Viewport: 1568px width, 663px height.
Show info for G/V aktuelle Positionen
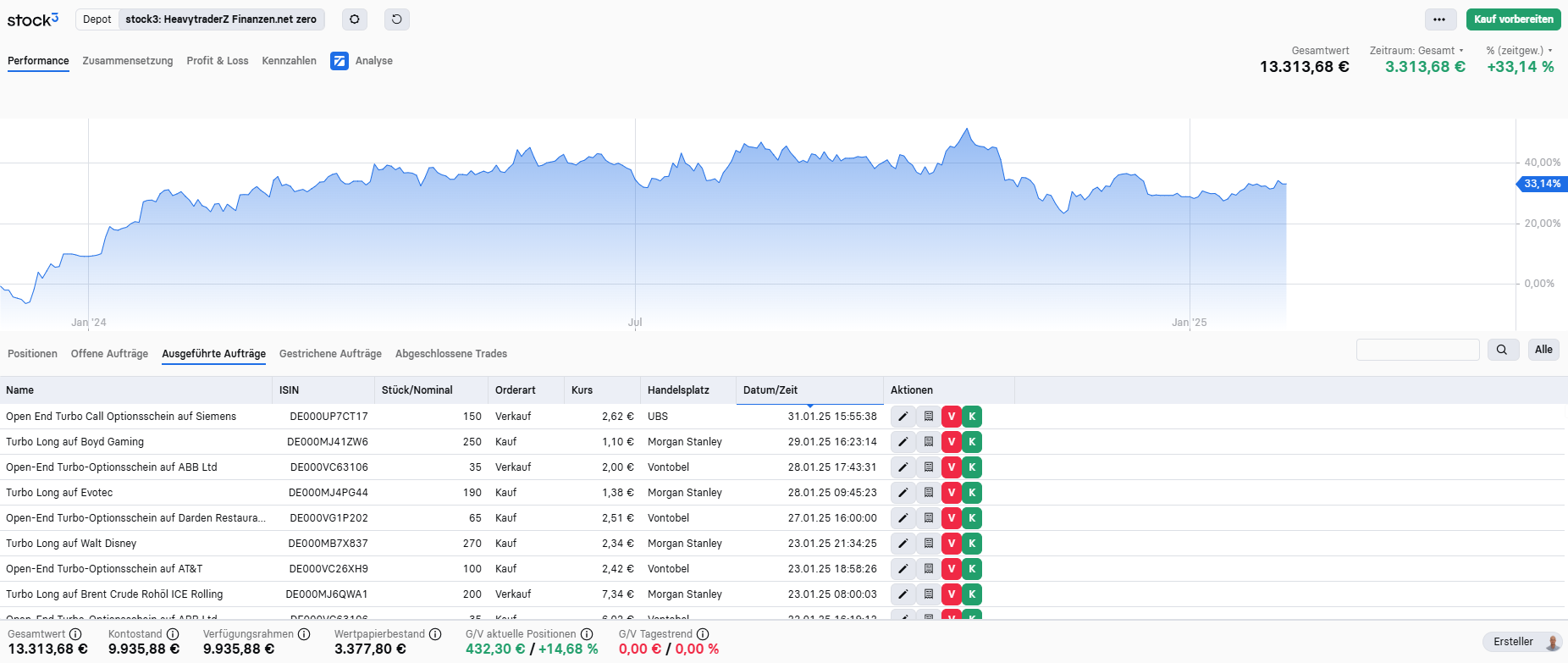tap(587, 634)
